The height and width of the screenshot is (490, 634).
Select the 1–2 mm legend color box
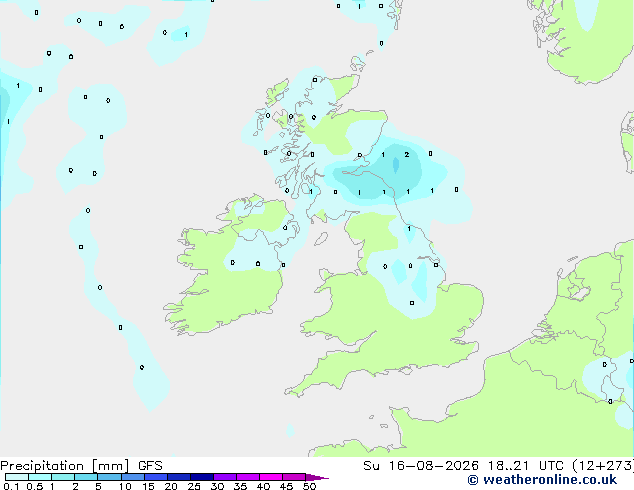click(x=63, y=477)
